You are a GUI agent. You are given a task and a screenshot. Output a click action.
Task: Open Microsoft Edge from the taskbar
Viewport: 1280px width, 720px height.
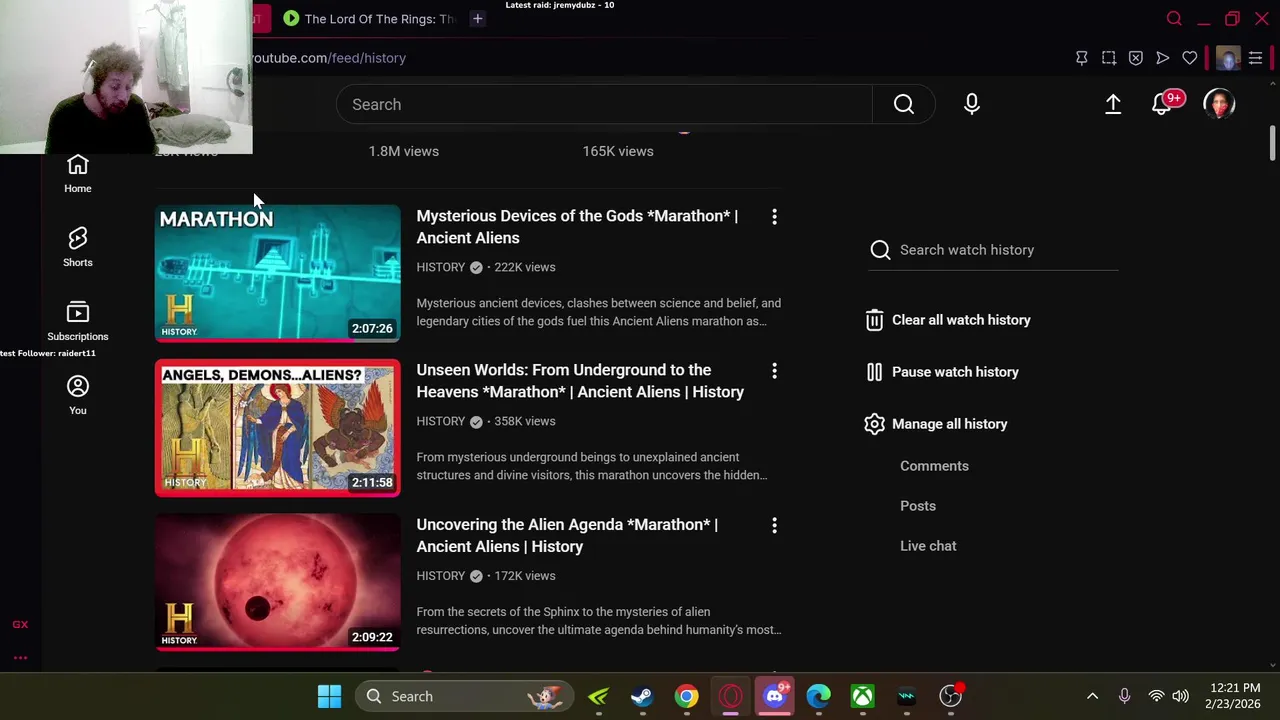tap(819, 696)
